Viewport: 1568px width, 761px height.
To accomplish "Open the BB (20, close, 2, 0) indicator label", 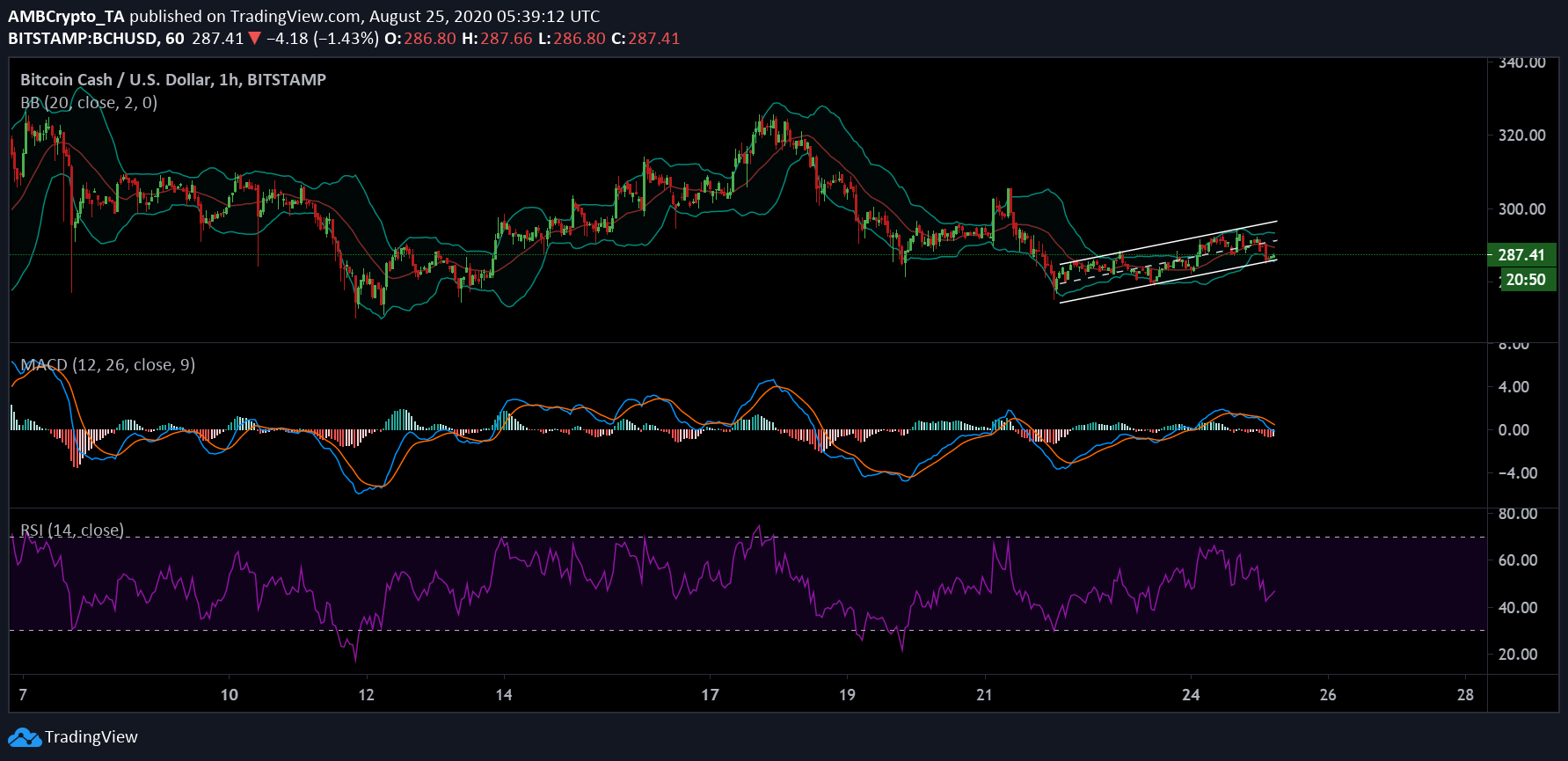I will (x=89, y=103).
